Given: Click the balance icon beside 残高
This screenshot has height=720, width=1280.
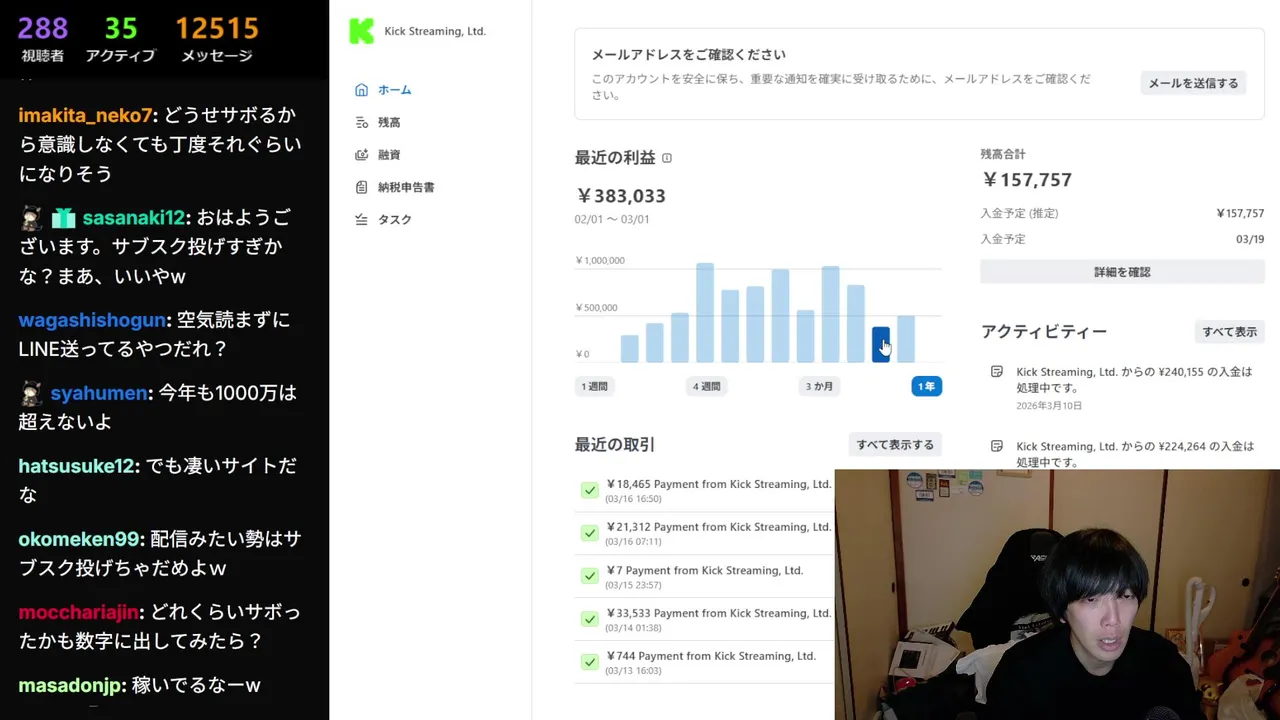Looking at the screenshot, I should coord(362,122).
